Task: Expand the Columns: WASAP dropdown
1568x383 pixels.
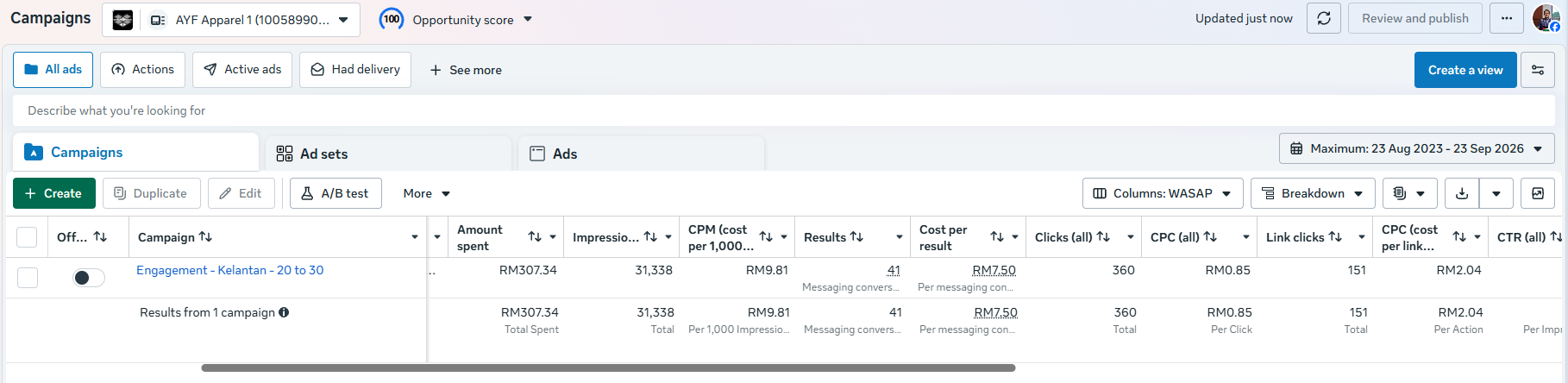Action: coord(1163,193)
